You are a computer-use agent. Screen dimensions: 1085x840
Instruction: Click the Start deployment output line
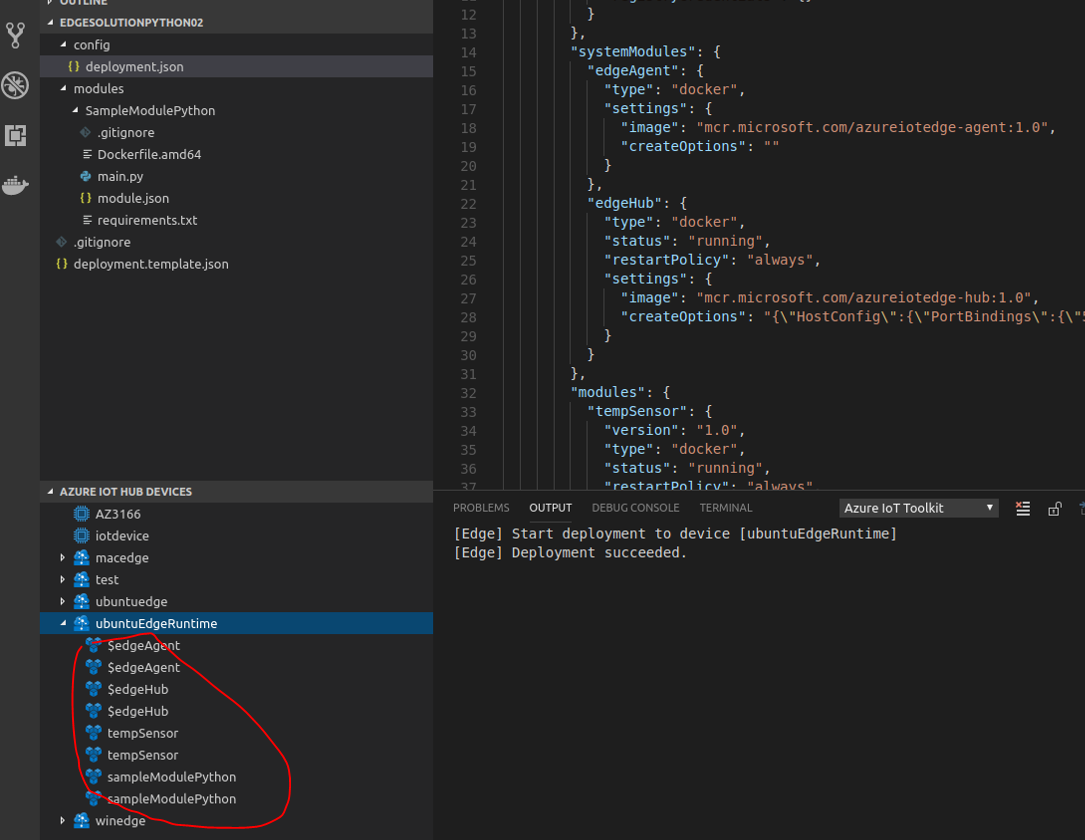click(675, 534)
